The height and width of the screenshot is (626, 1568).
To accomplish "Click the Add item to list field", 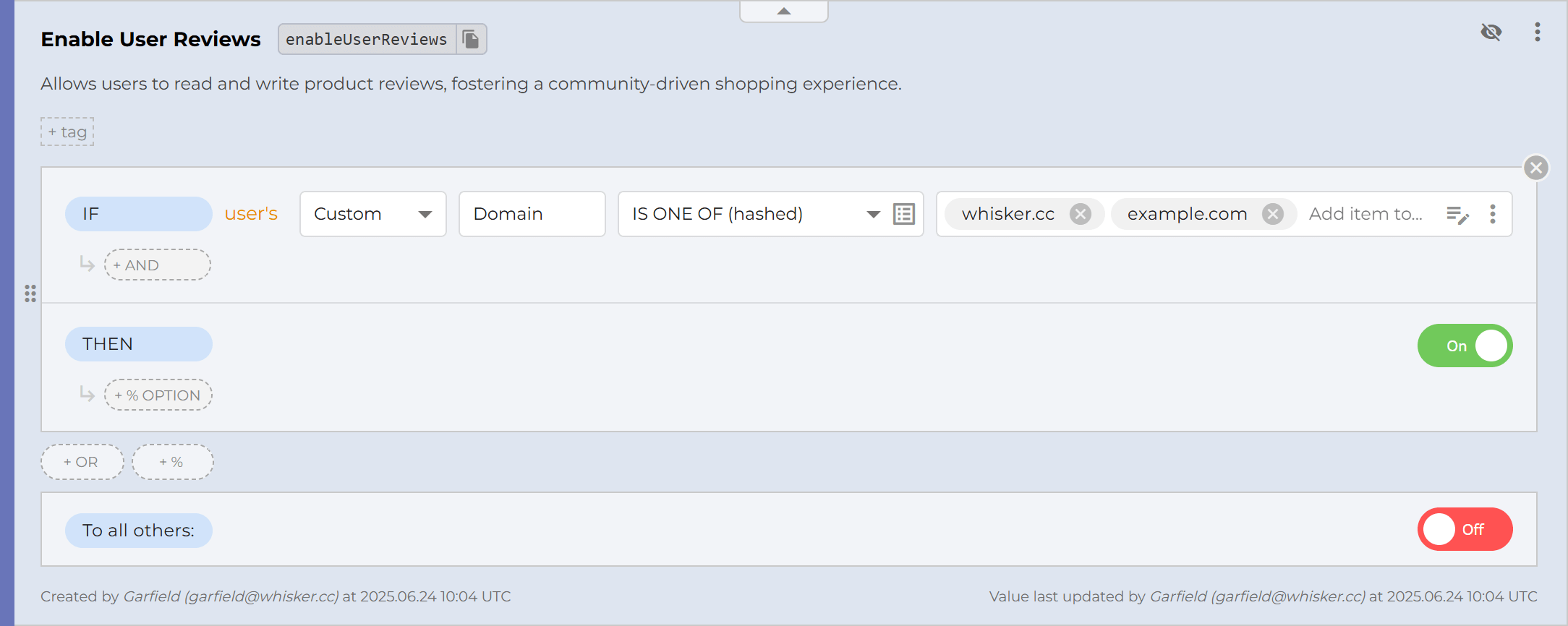I will point(1365,214).
